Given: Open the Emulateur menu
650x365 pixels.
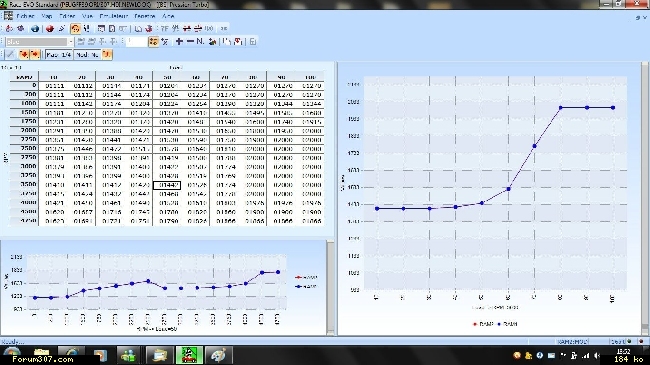Looking at the screenshot, I should coord(114,16).
